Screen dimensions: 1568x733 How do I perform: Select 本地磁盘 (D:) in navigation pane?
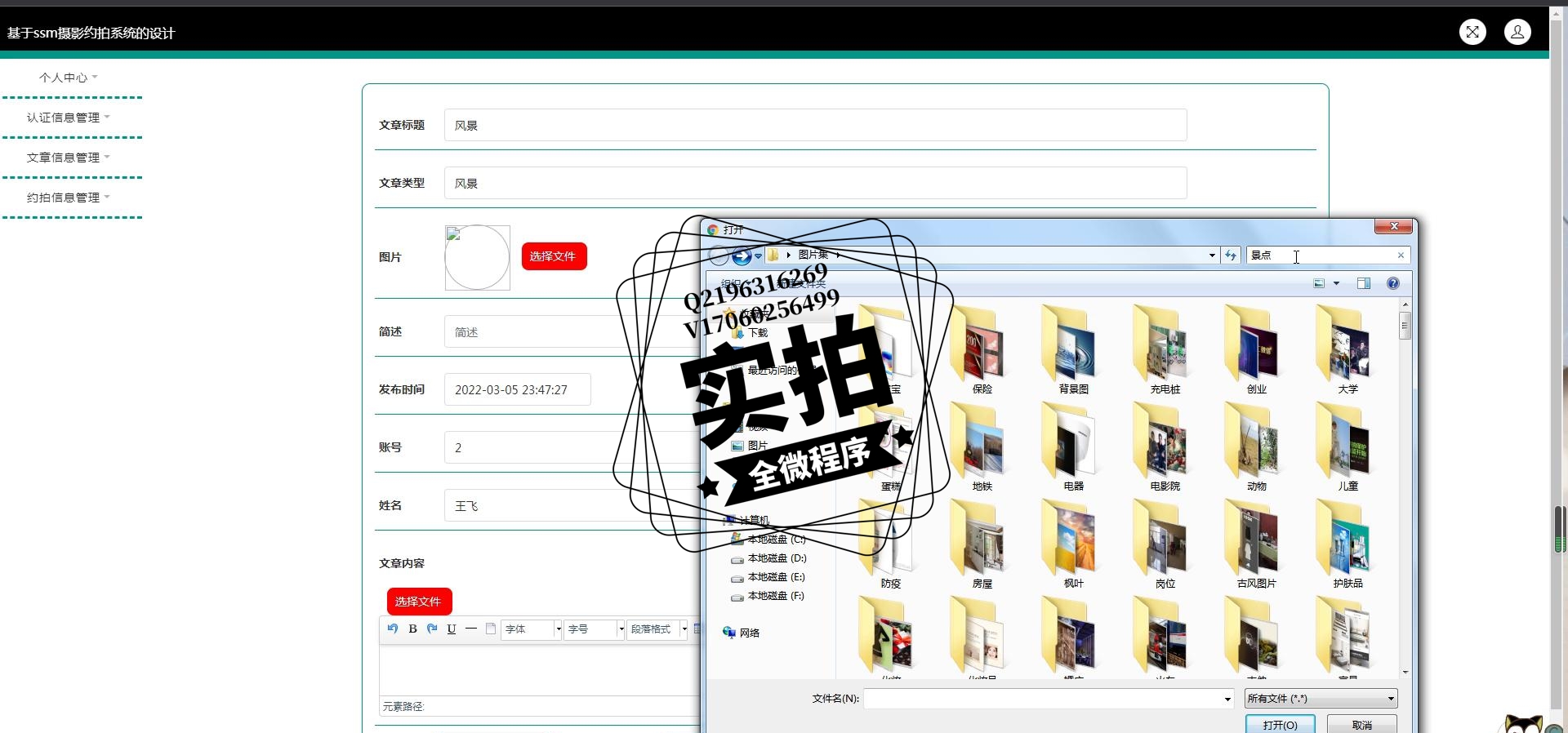pos(768,558)
